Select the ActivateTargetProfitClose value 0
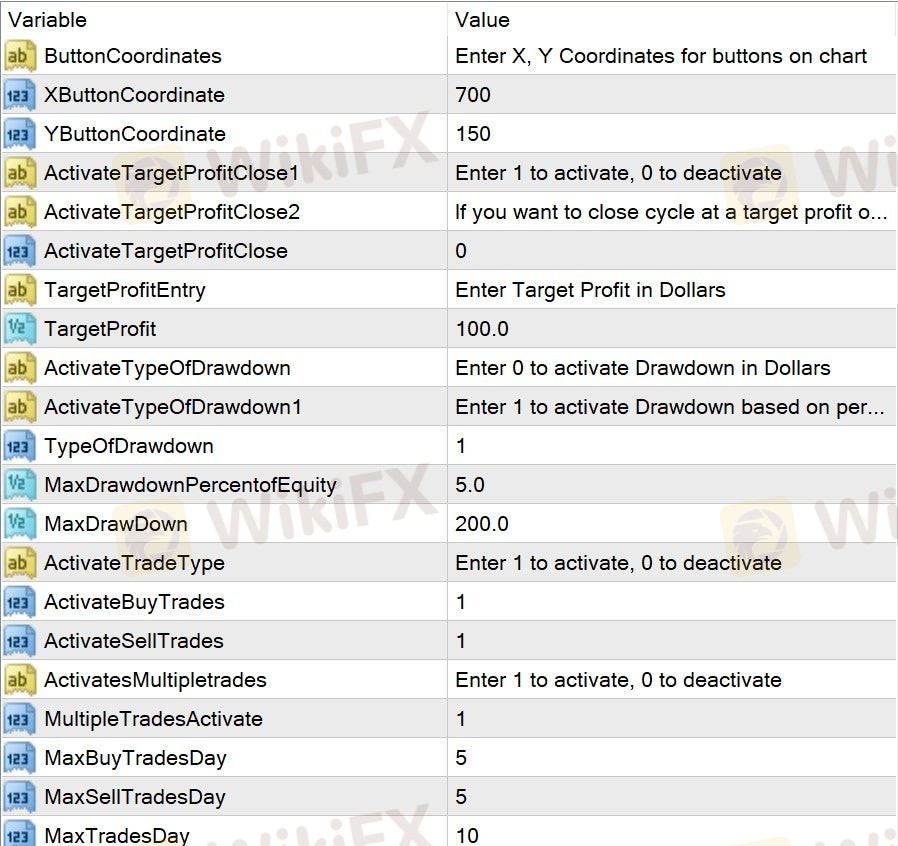Image resolution: width=898 pixels, height=846 pixels. (x=461, y=251)
